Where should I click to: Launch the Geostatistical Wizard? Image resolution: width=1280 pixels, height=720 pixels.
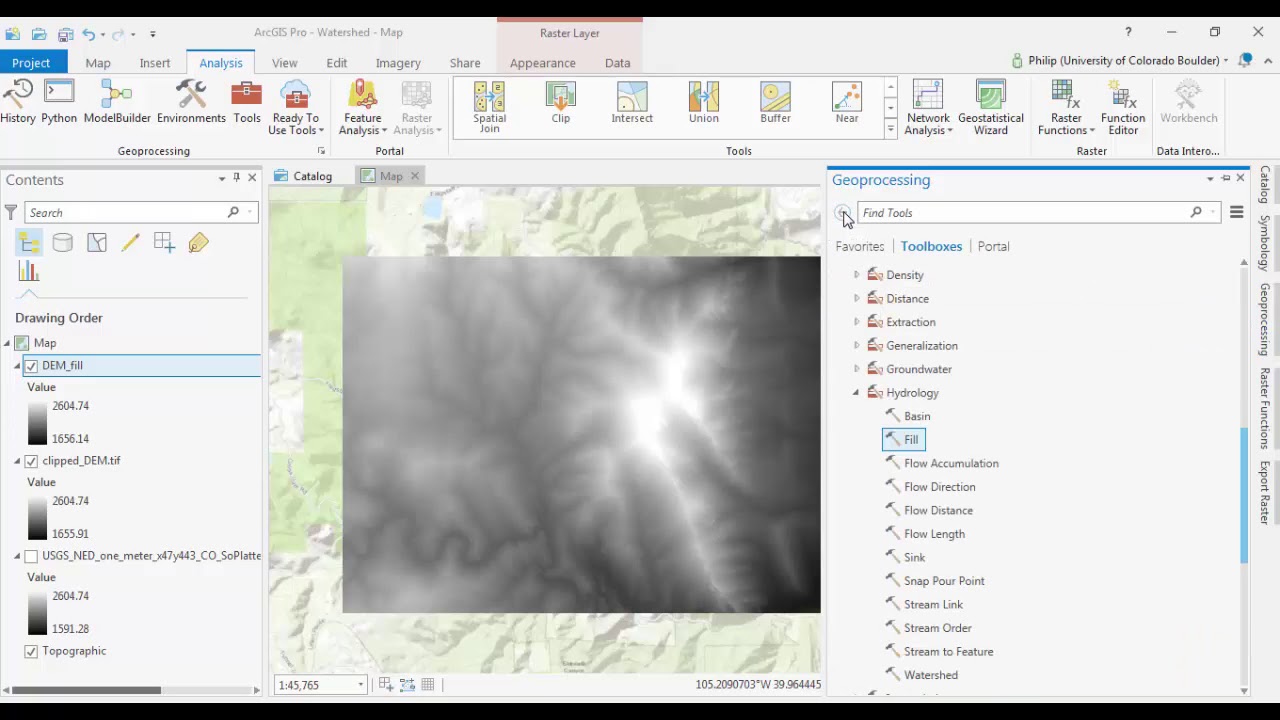click(x=991, y=108)
